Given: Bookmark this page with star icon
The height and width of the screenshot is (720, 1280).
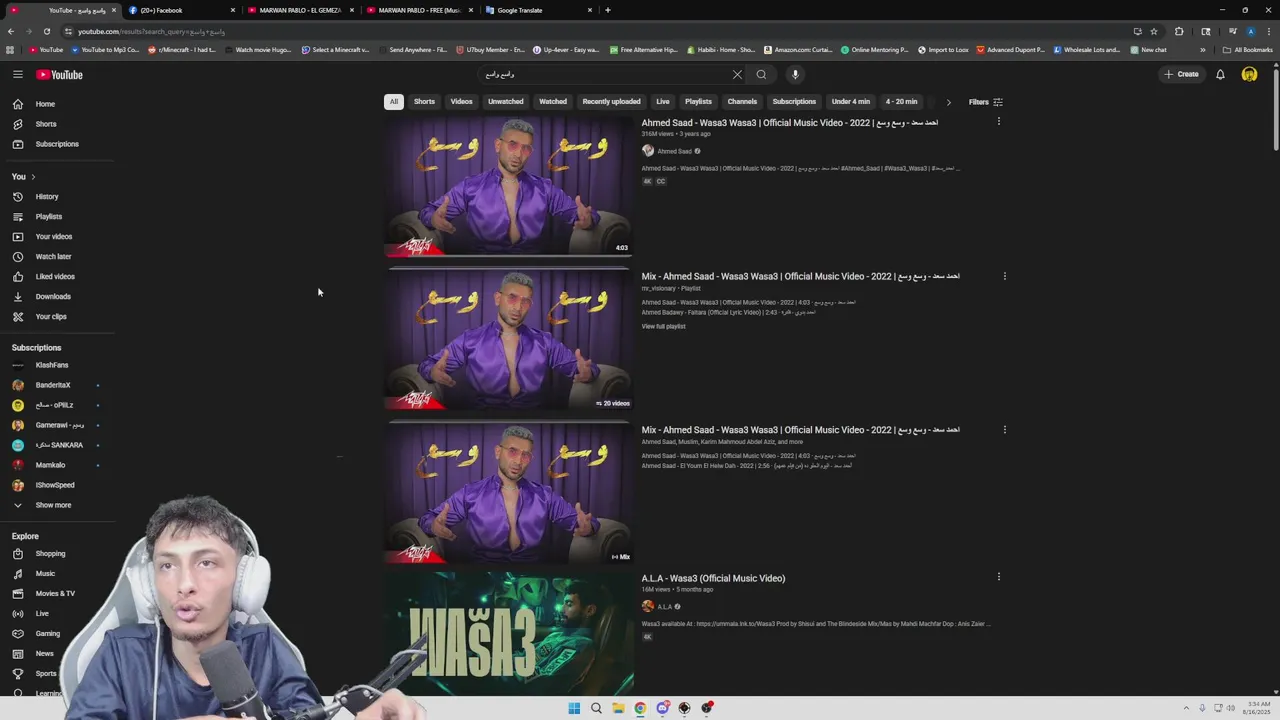Looking at the screenshot, I should click(1153, 31).
